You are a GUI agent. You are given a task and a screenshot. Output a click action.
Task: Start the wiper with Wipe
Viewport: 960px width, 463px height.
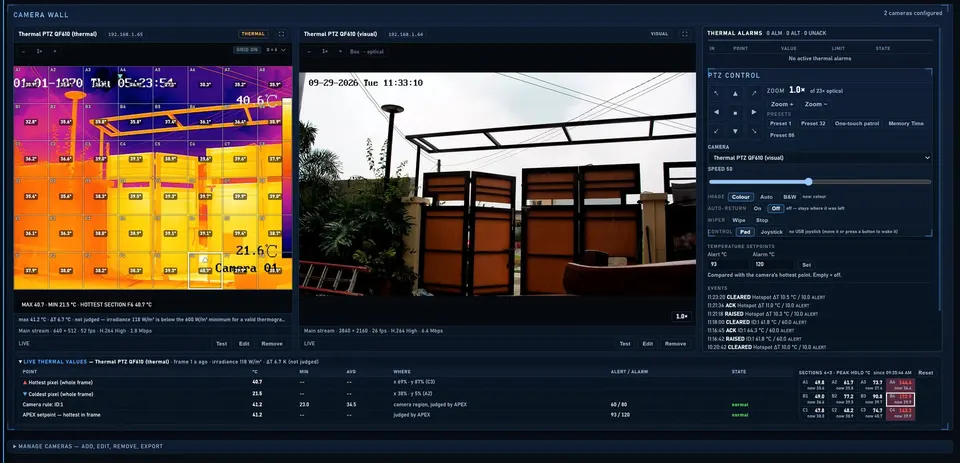point(739,220)
